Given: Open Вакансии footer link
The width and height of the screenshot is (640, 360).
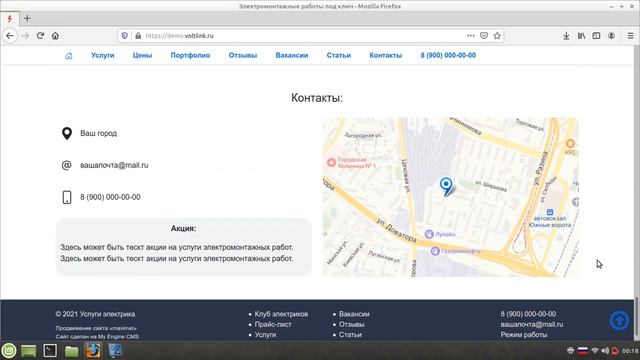Looking at the screenshot, I should 354,314.
